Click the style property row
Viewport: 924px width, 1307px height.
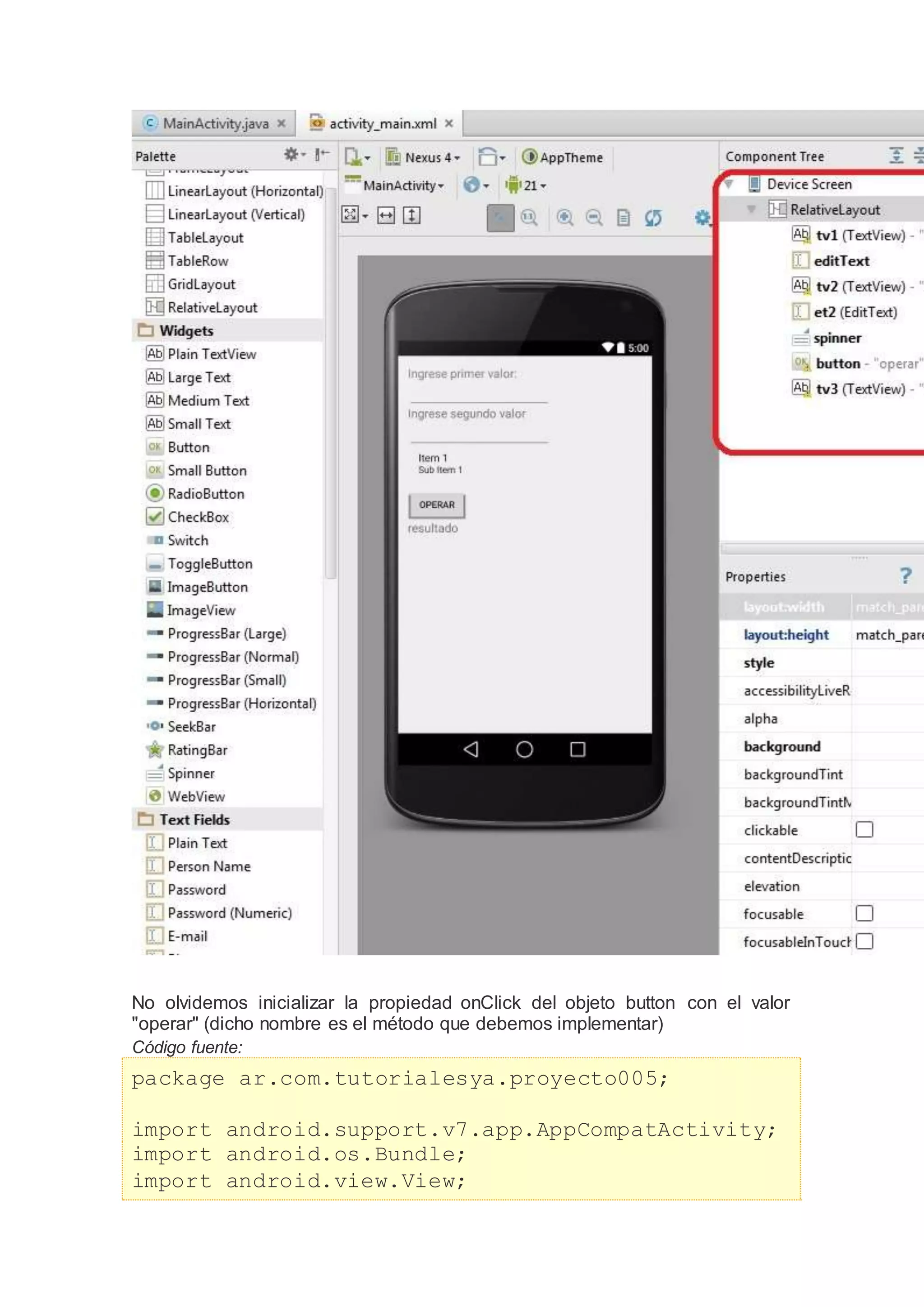822,662
